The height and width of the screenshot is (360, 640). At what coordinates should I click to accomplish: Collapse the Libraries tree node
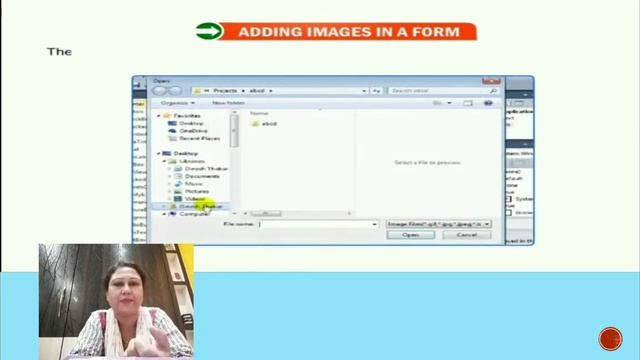coord(164,161)
